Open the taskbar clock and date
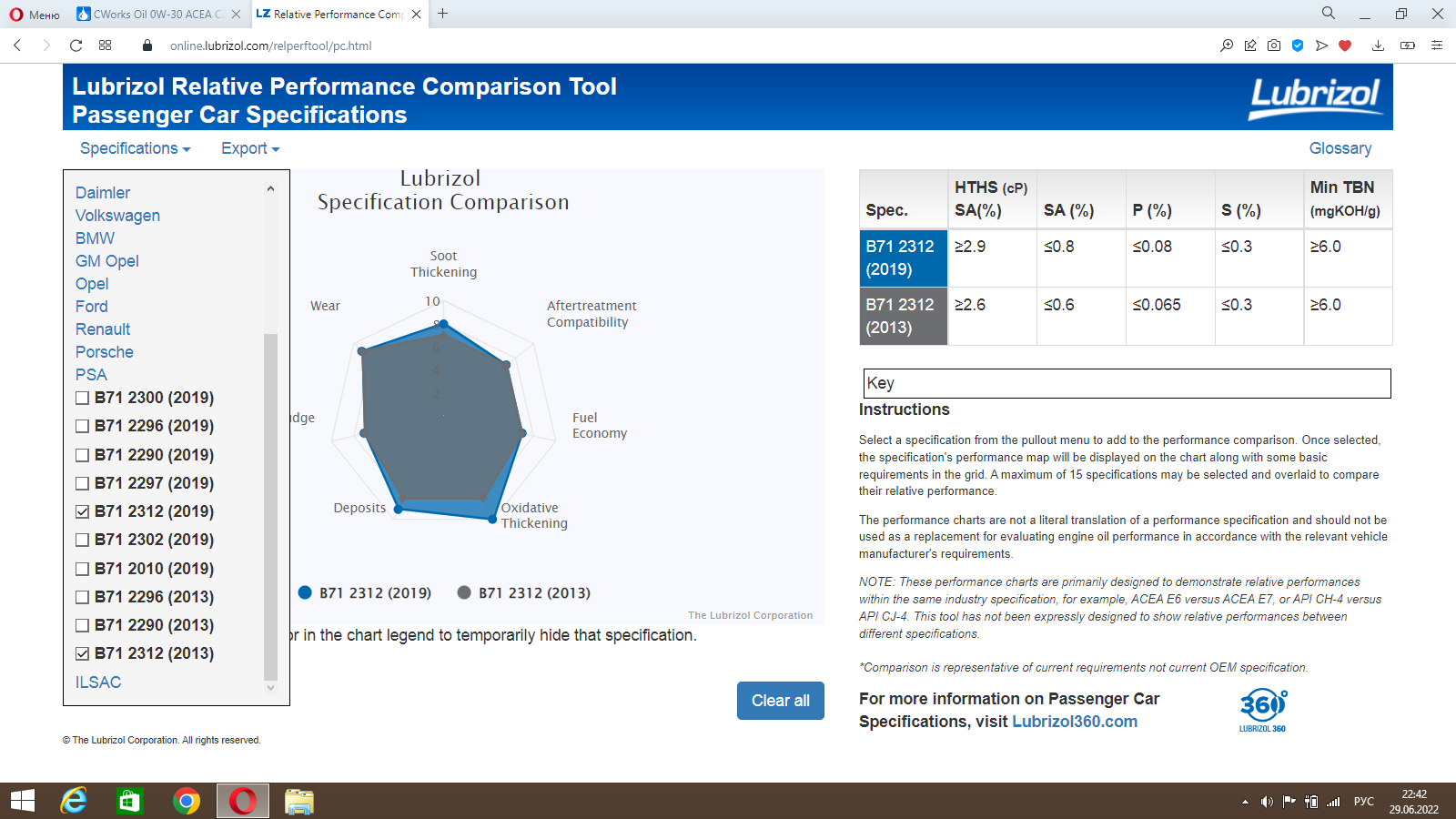The image size is (1456, 819). (x=1414, y=802)
